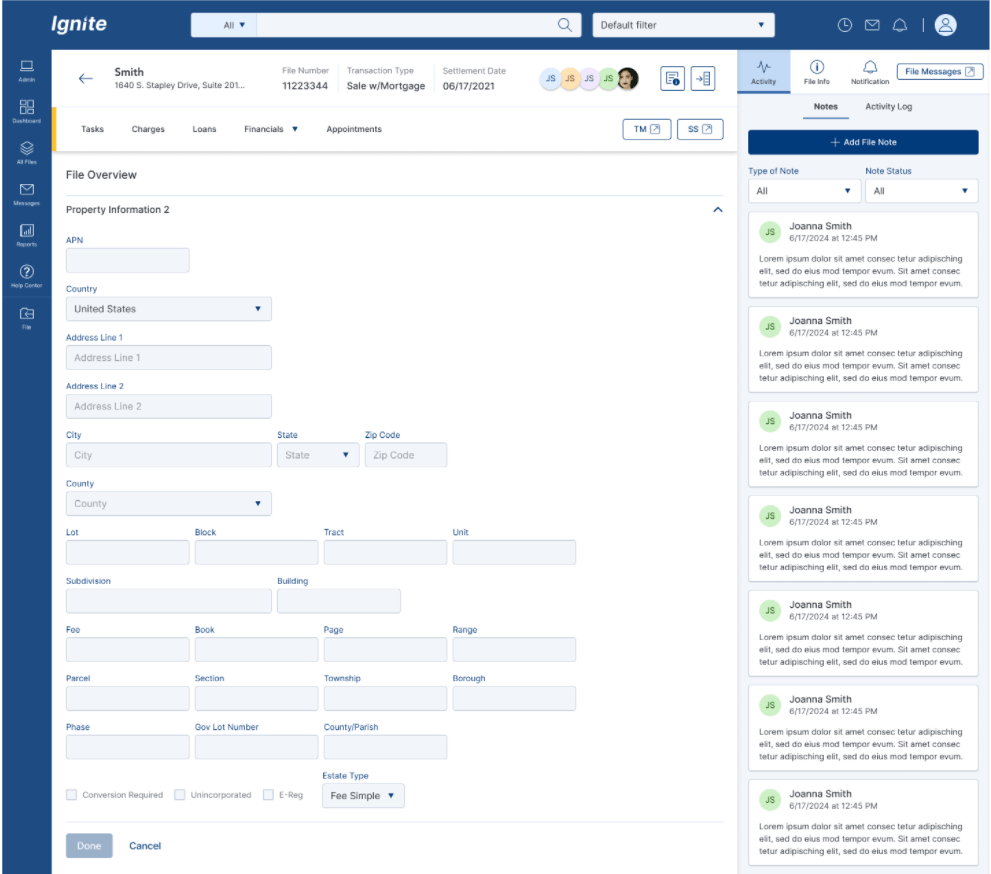Viewport: 991px width, 874px height.
Task: Open the Estate Type dropdown
Action: pos(363,795)
